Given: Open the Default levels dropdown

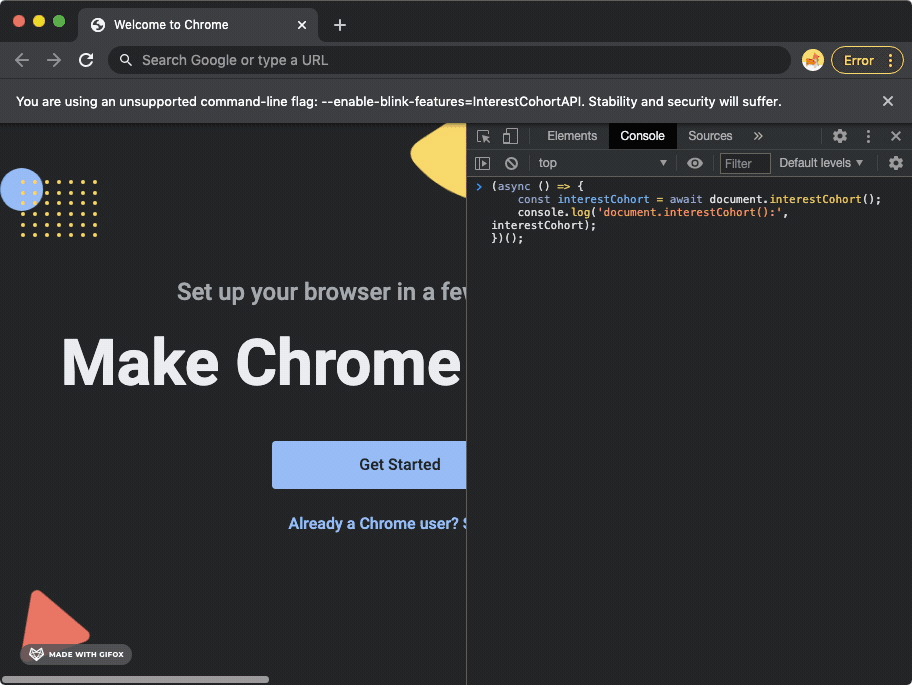Looking at the screenshot, I should (x=821, y=163).
